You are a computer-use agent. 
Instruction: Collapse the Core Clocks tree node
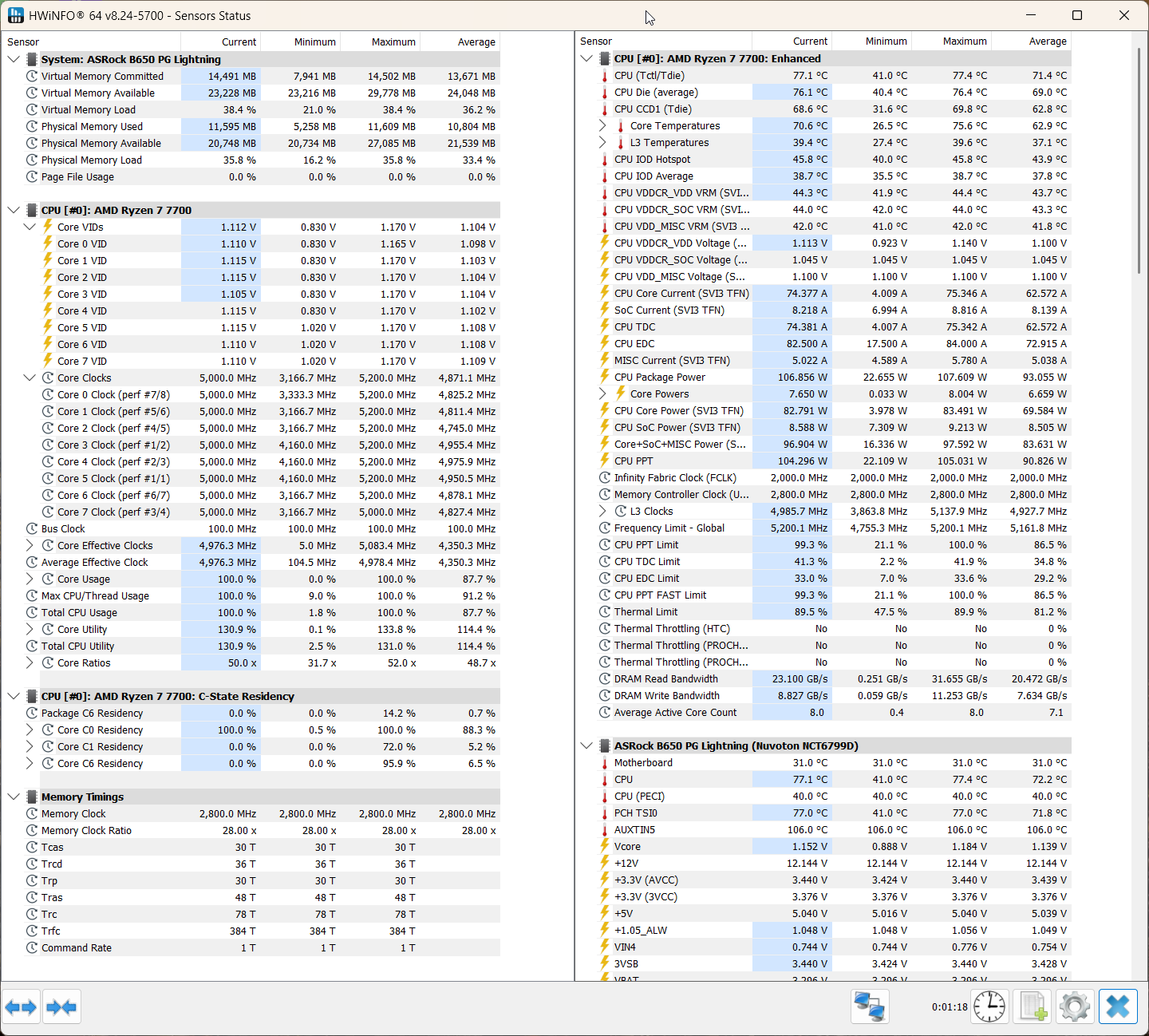pos(30,378)
